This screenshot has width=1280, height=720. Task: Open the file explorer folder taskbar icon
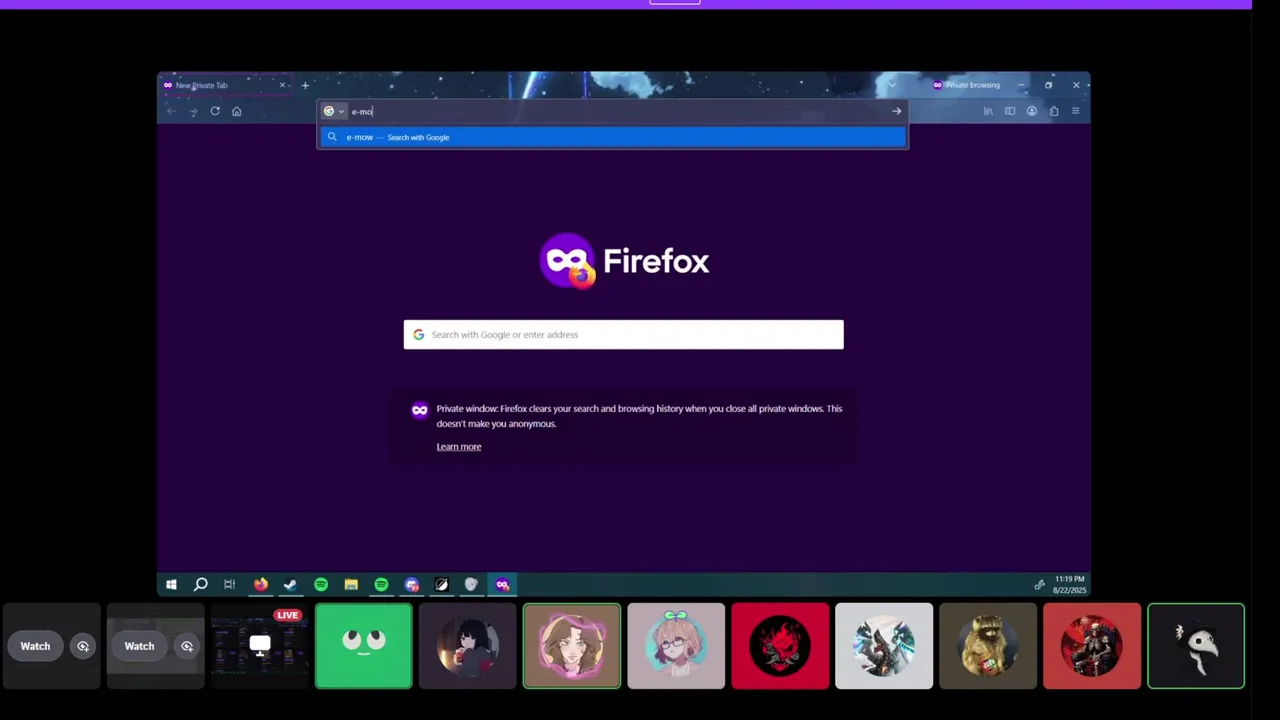351,585
